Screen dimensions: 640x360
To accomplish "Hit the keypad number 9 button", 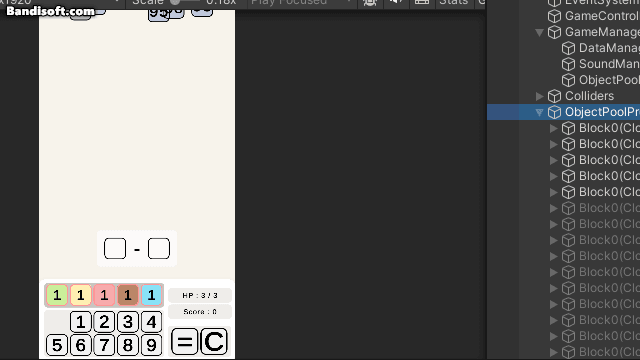I will [151, 345].
